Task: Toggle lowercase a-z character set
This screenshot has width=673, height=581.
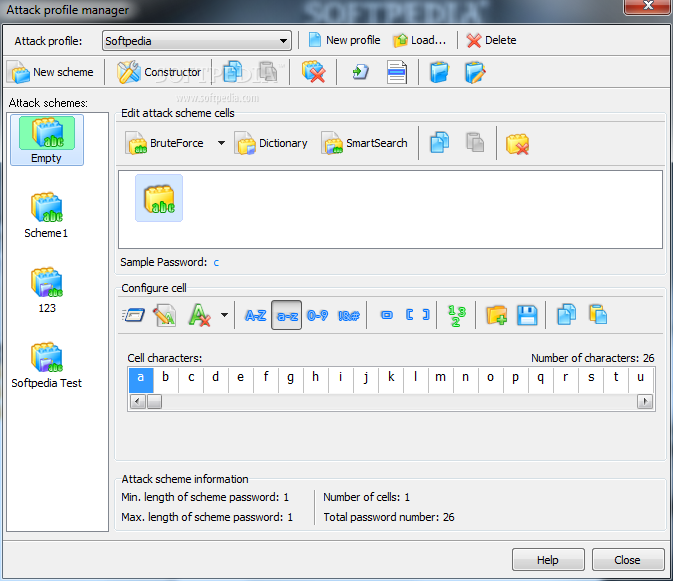Action: coord(287,315)
